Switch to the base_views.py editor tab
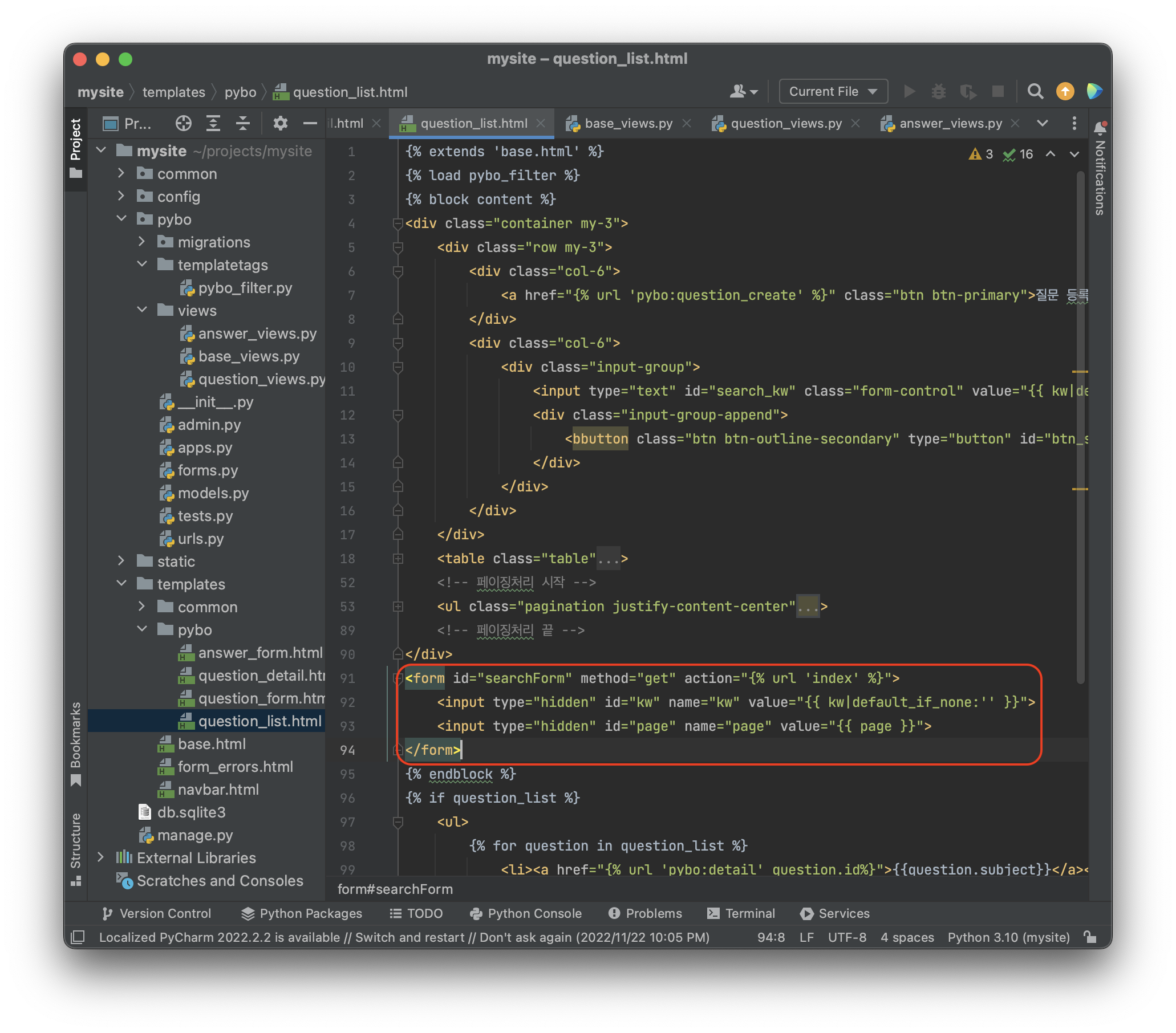The width and height of the screenshot is (1176, 1033). (628, 123)
